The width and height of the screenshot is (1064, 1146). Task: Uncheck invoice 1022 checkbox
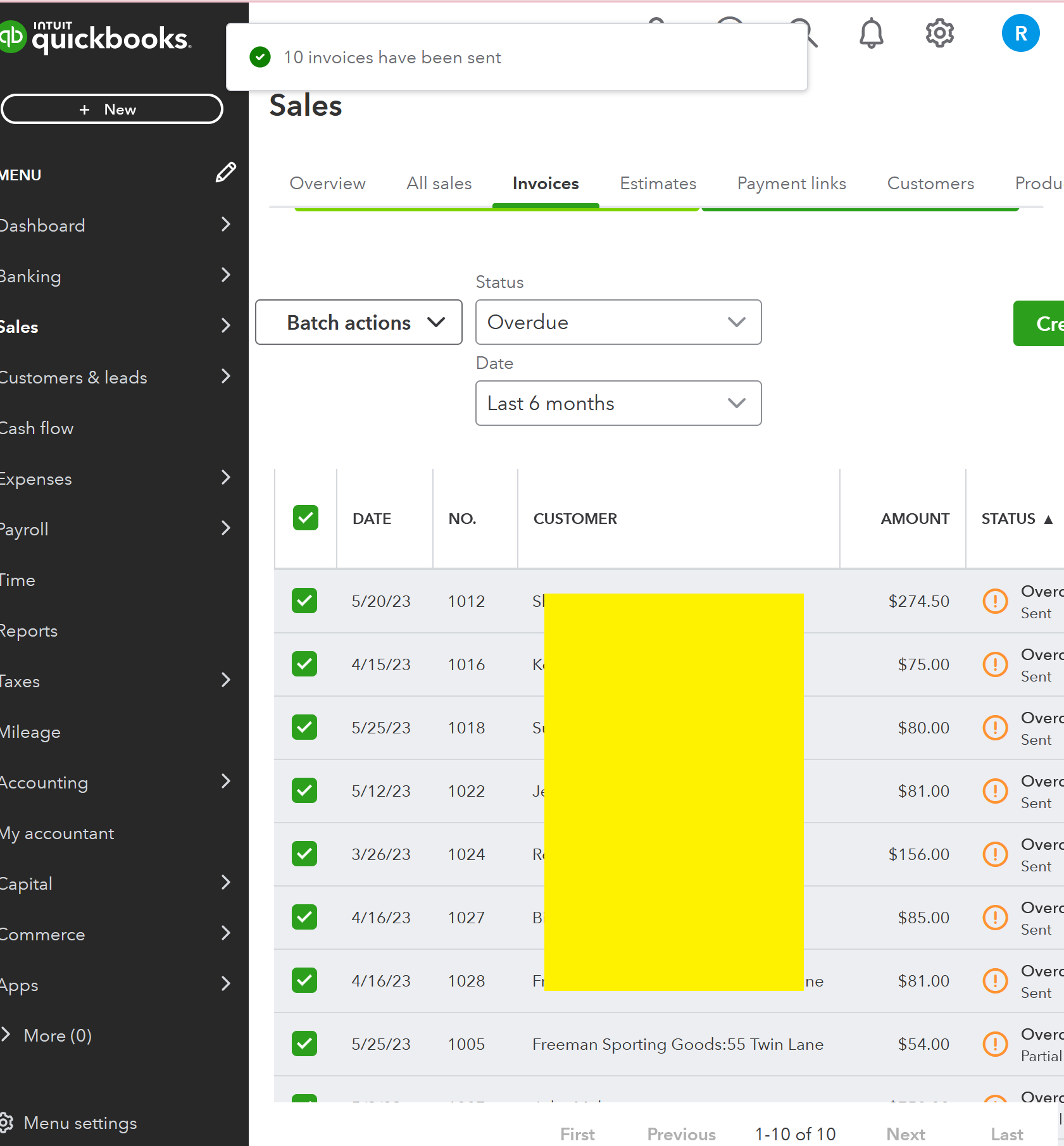304,790
